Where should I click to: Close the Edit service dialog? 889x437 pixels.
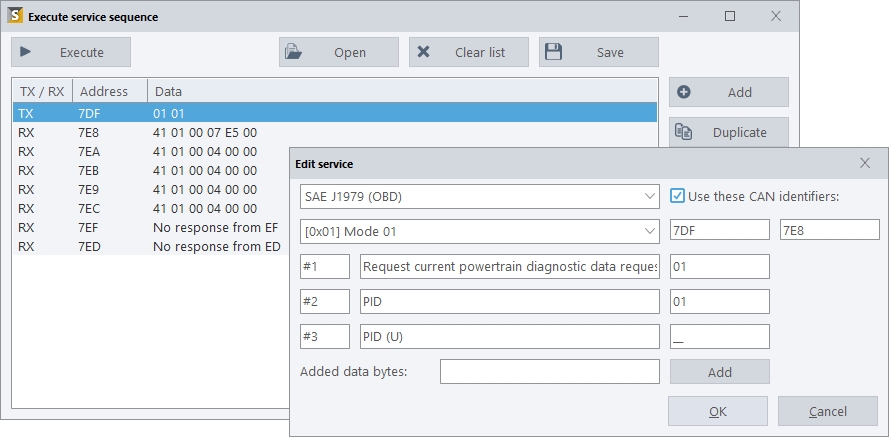[x=865, y=163]
